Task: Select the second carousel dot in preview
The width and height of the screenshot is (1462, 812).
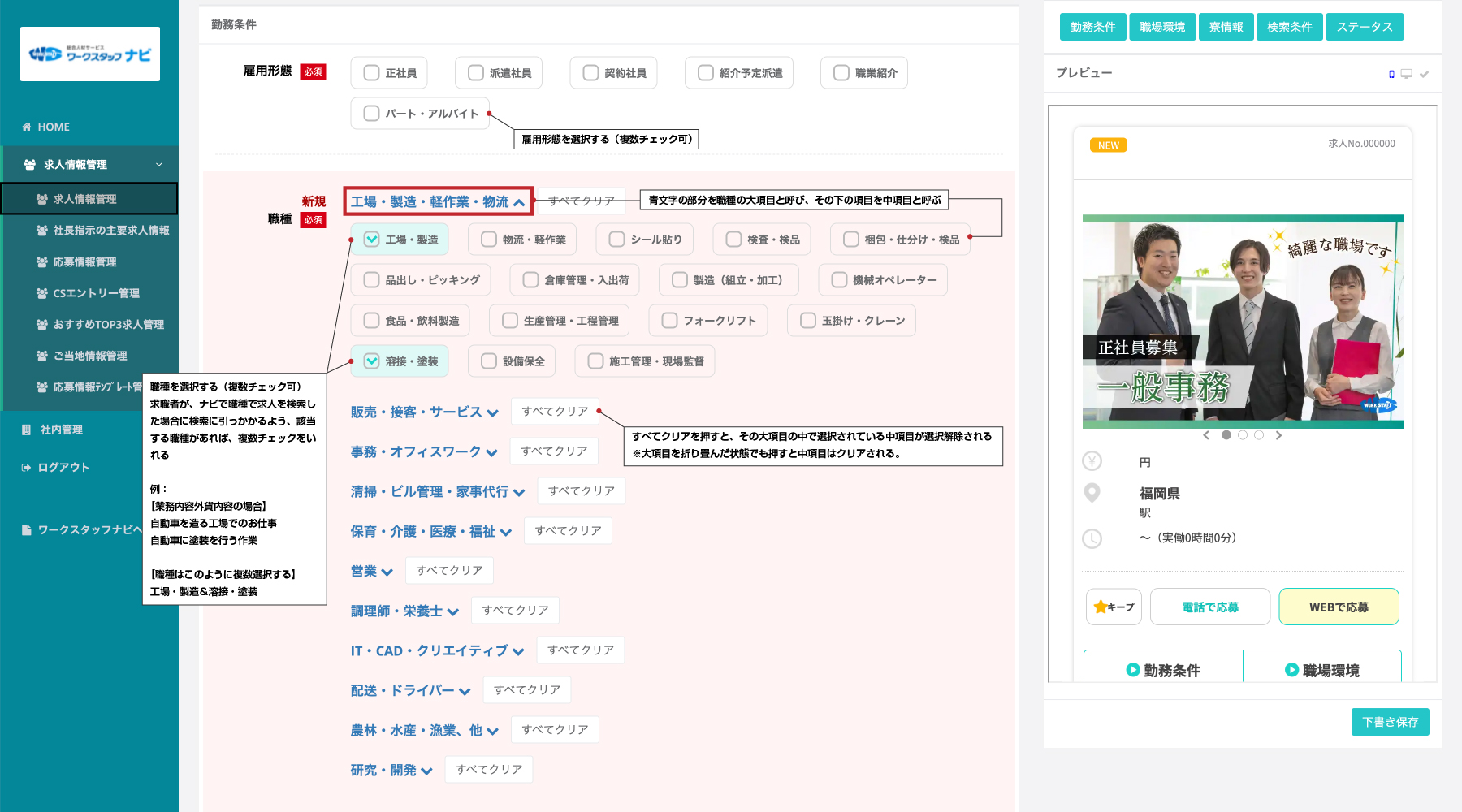Action: coord(1243,435)
